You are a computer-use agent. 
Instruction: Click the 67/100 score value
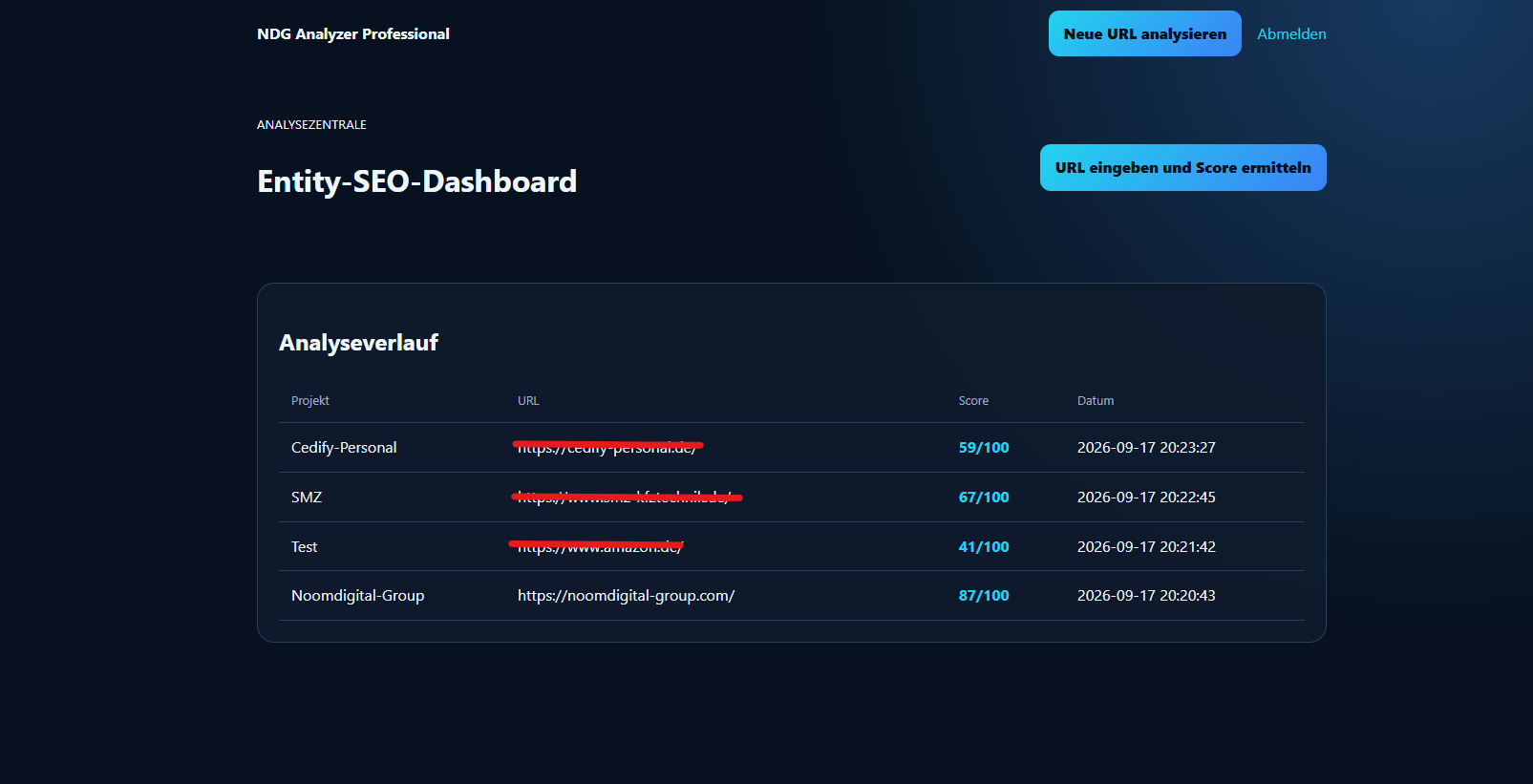984,497
